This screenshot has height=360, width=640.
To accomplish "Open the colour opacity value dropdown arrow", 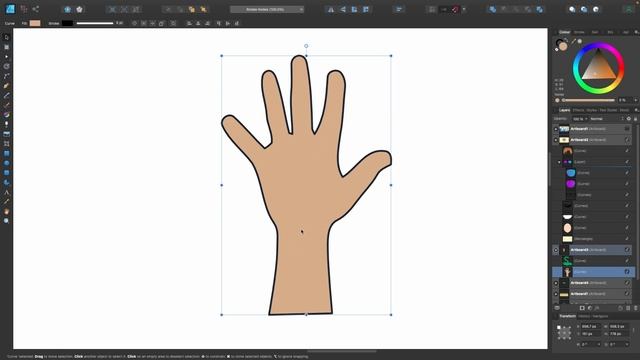I will coord(635,100).
